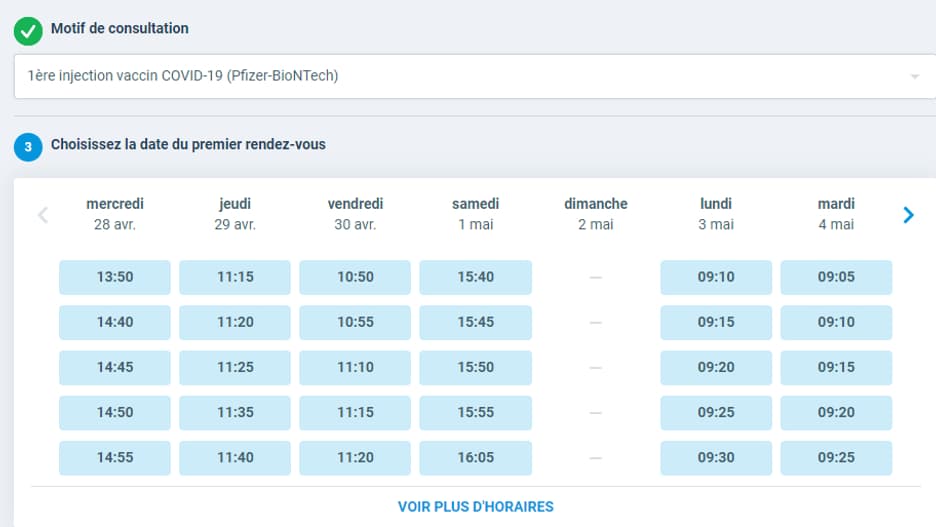936x527 pixels.
Task: Select the 09:30 slot on lundi
Action: coord(716,458)
